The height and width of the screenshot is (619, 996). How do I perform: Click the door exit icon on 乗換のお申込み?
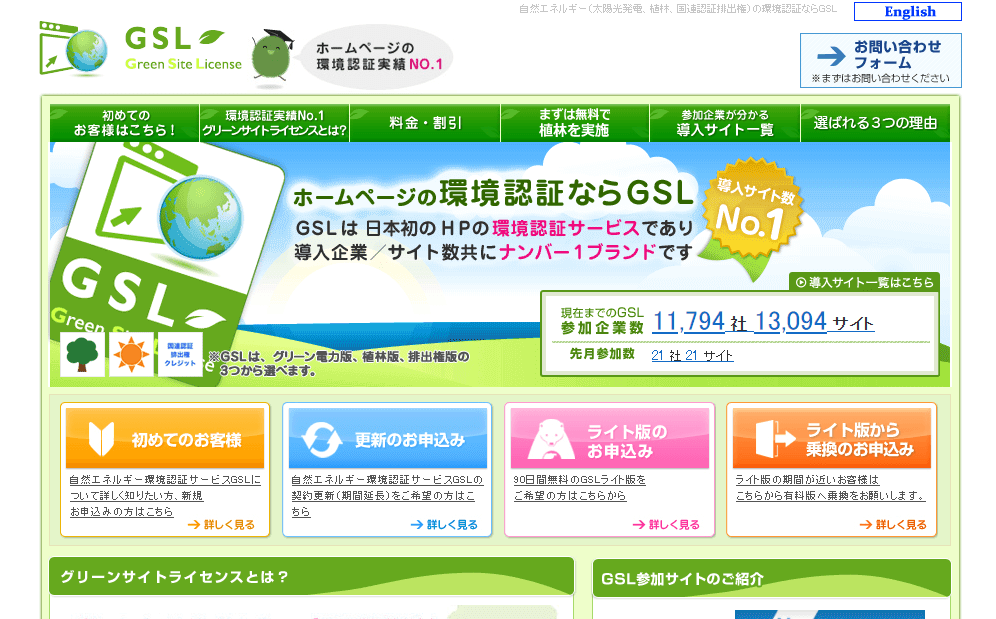pos(776,439)
